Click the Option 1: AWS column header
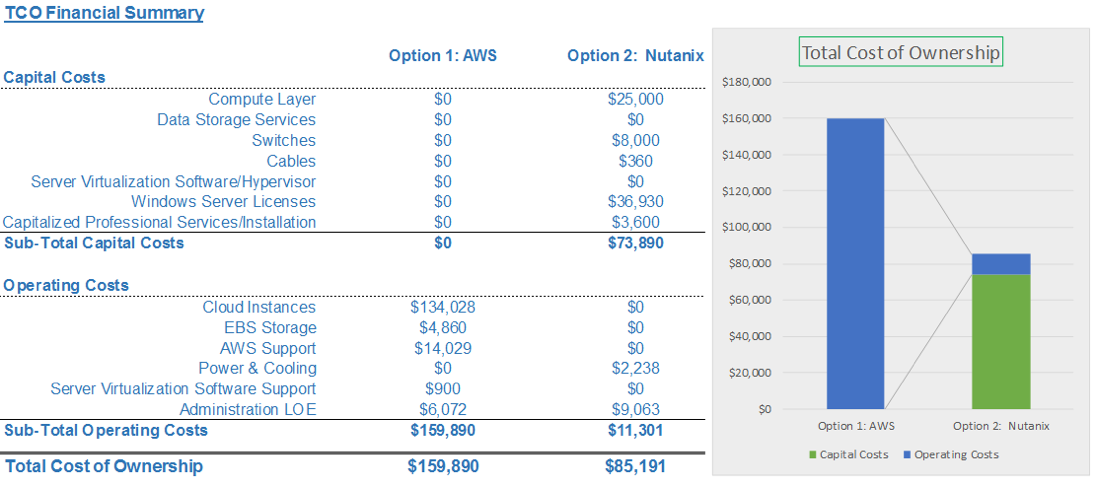The width and height of the screenshot is (1097, 488). (443, 56)
